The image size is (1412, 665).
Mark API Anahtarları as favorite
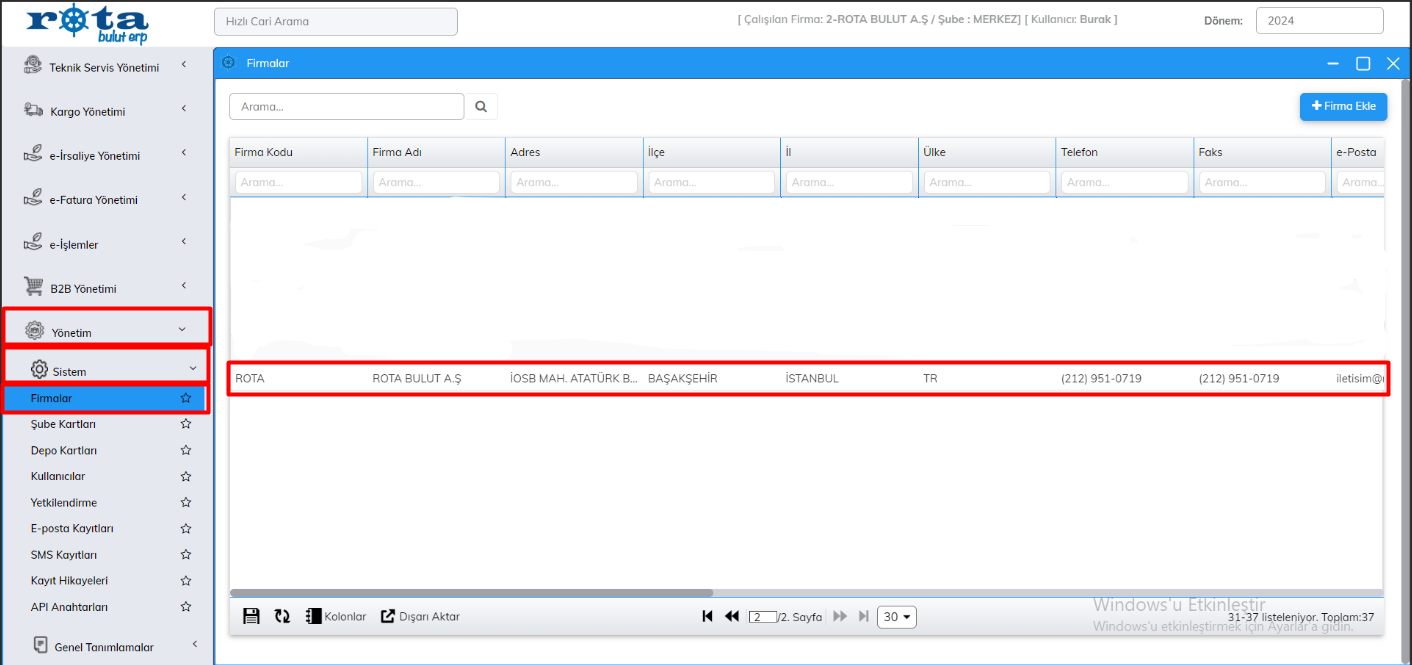pos(185,606)
